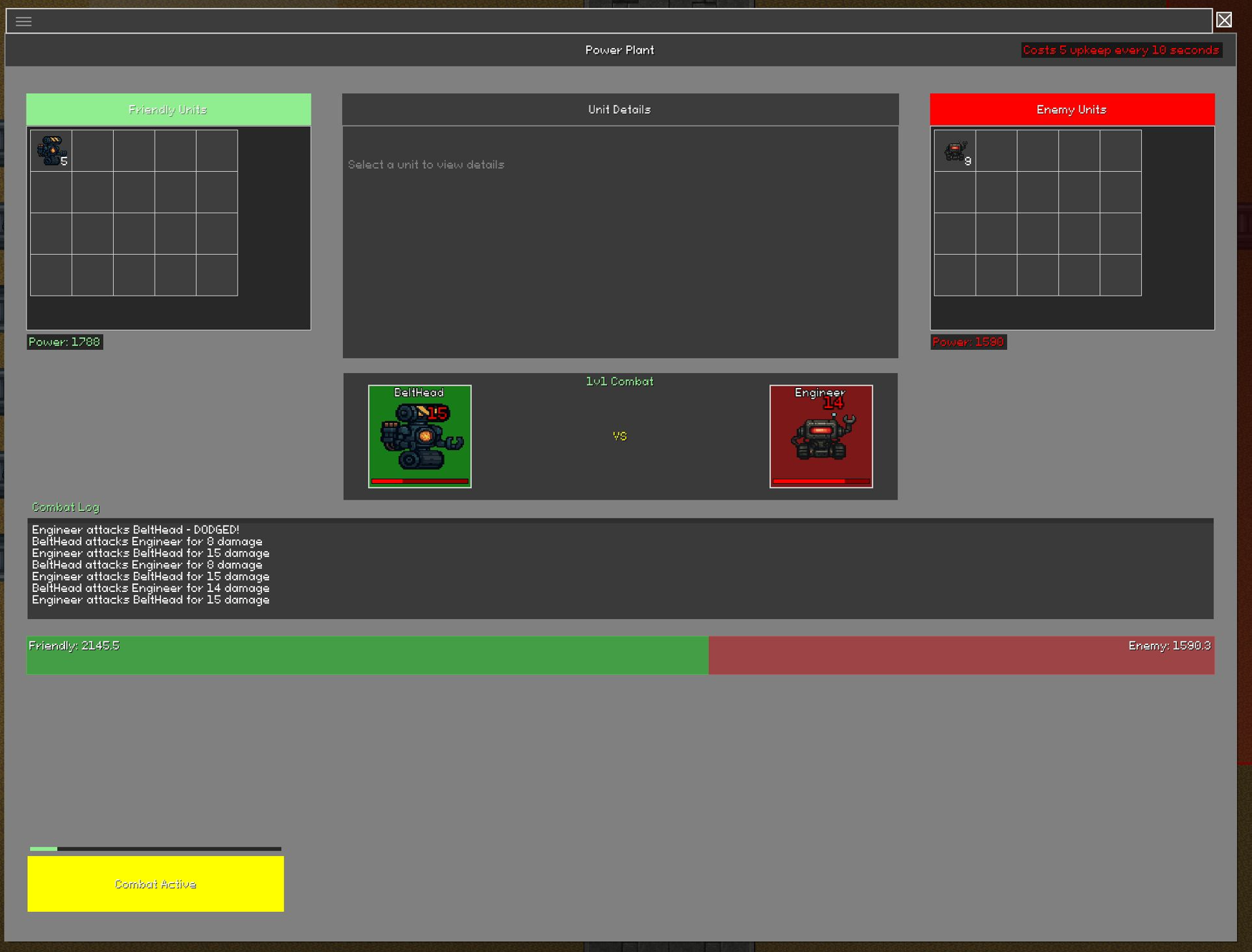
Task: Select empty slot next to friendly BeltHead
Action: (x=92, y=150)
